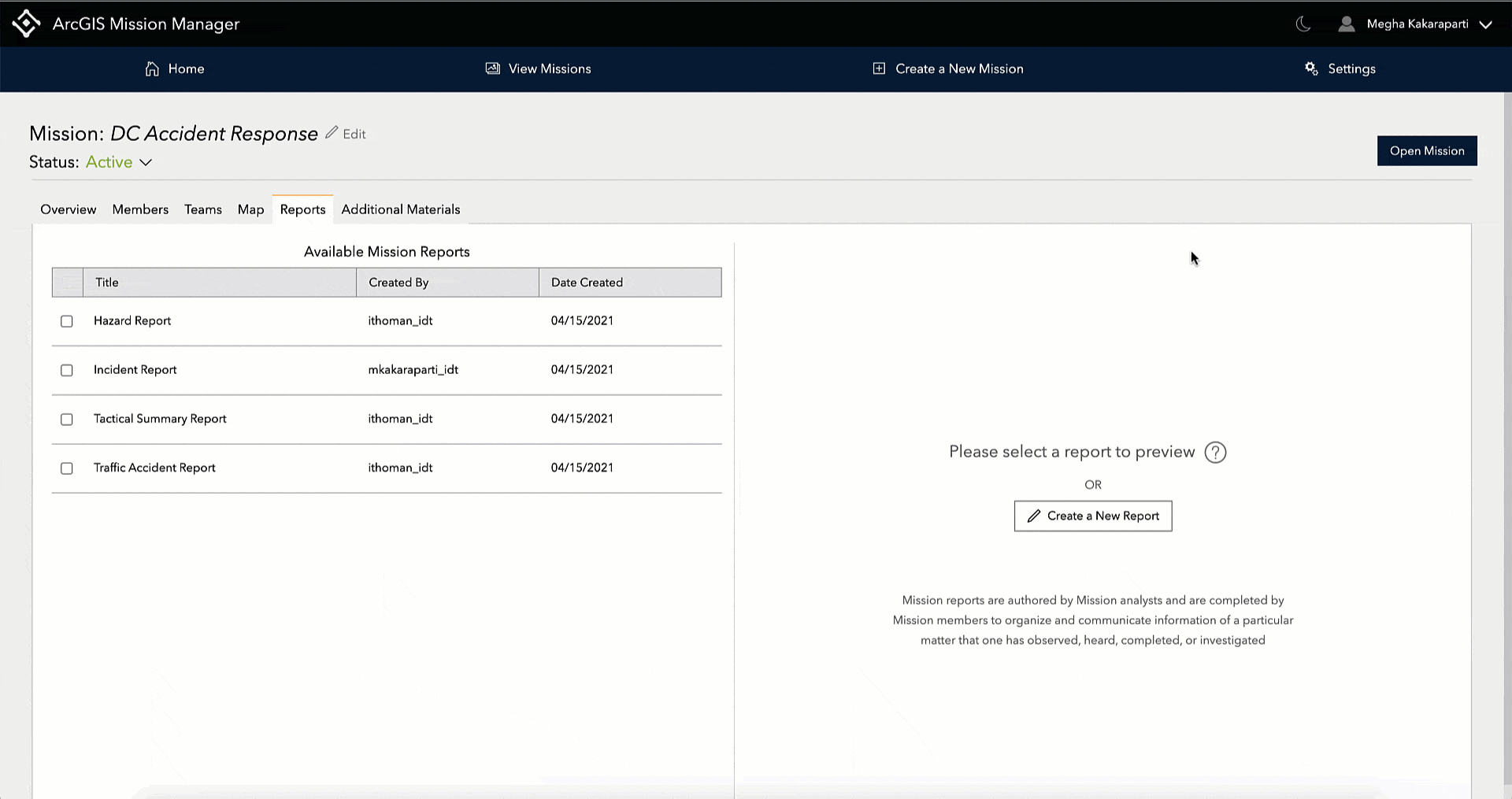
Task: Click the Edit mission name link
Action: (354, 134)
